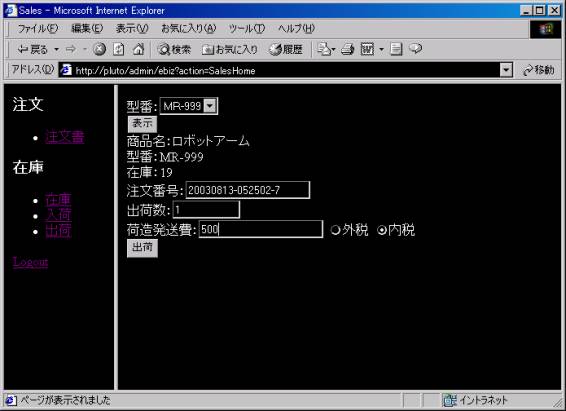Click the Refresh page icon
The height and width of the screenshot is (411, 566).
coord(119,49)
